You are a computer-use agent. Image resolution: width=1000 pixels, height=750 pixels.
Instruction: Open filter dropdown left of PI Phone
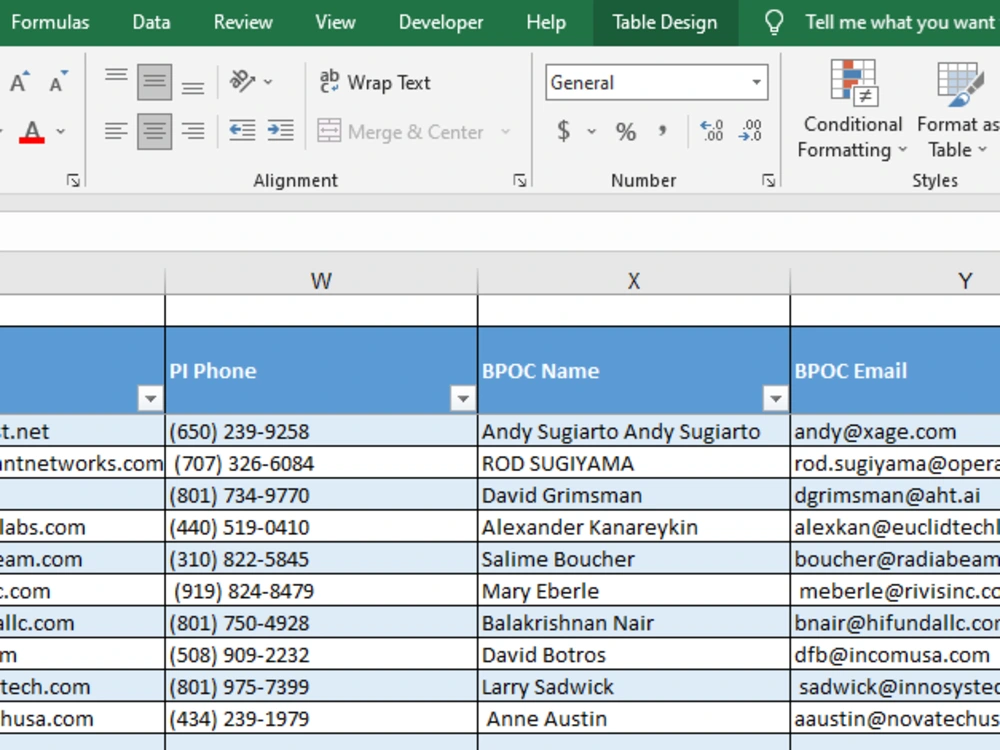(151, 399)
